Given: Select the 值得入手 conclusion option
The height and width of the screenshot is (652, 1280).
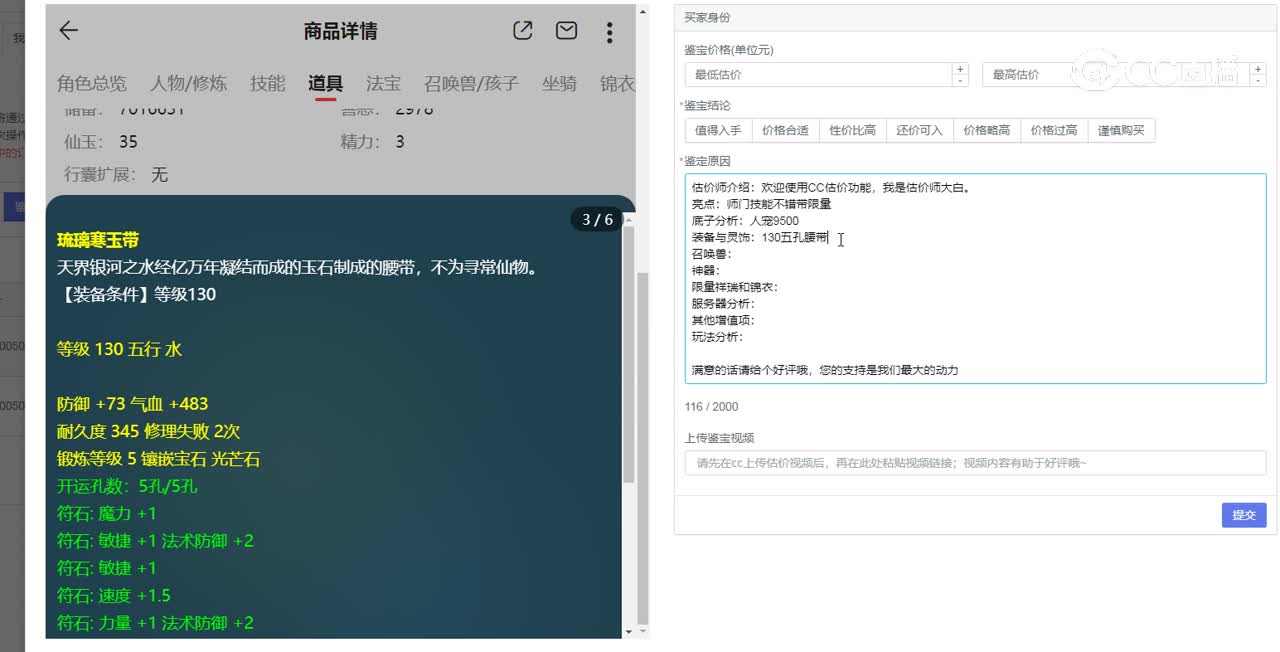Looking at the screenshot, I should (x=718, y=130).
